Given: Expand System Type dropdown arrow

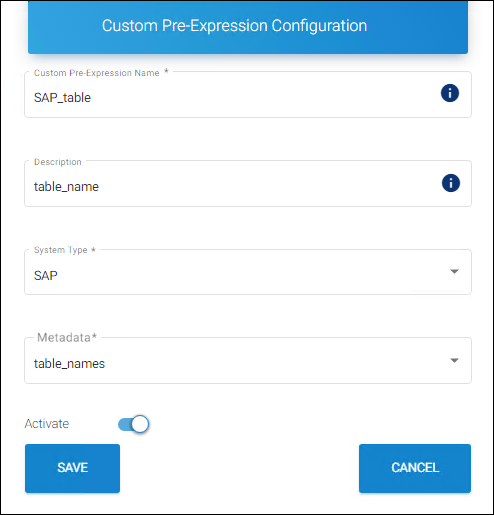Looking at the screenshot, I should [x=454, y=271].
